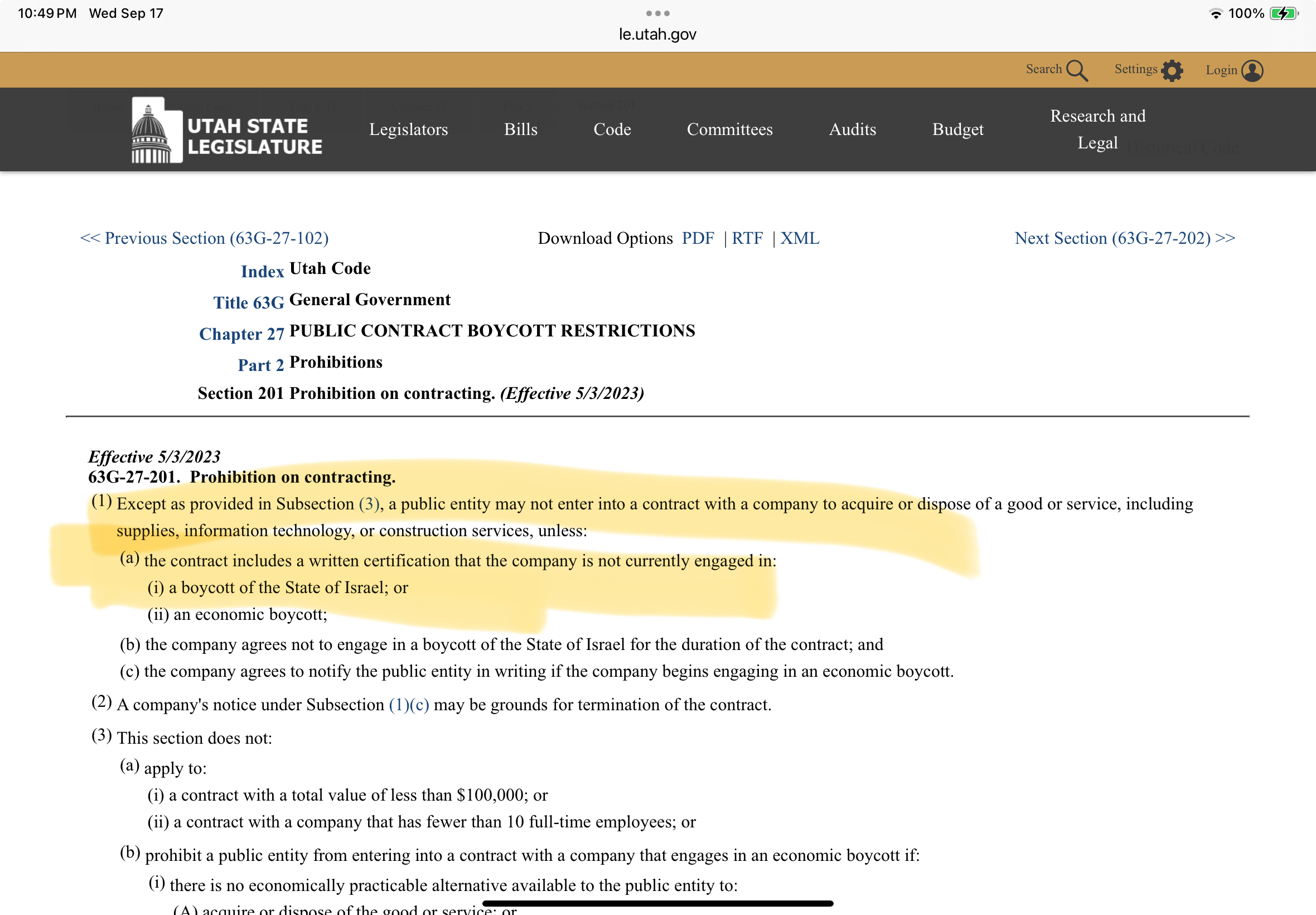Open Title 63G link
Screen dimensions: 1316x915
coord(249,303)
